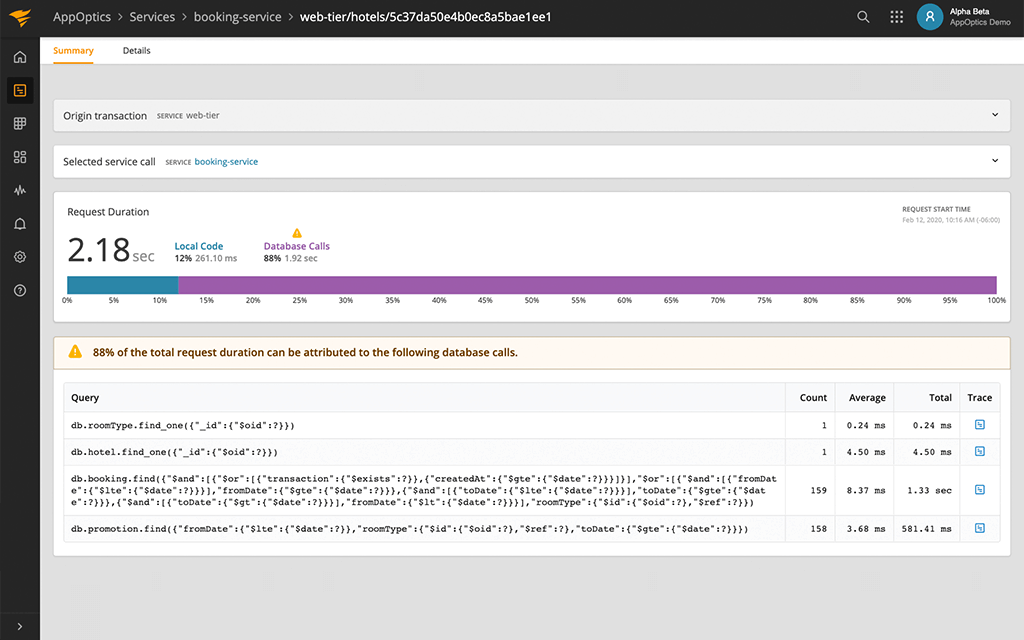The image size is (1024, 640).
Task: Click the Origin transaction web-tier text
Action: pyautogui.click(x=202, y=115)
